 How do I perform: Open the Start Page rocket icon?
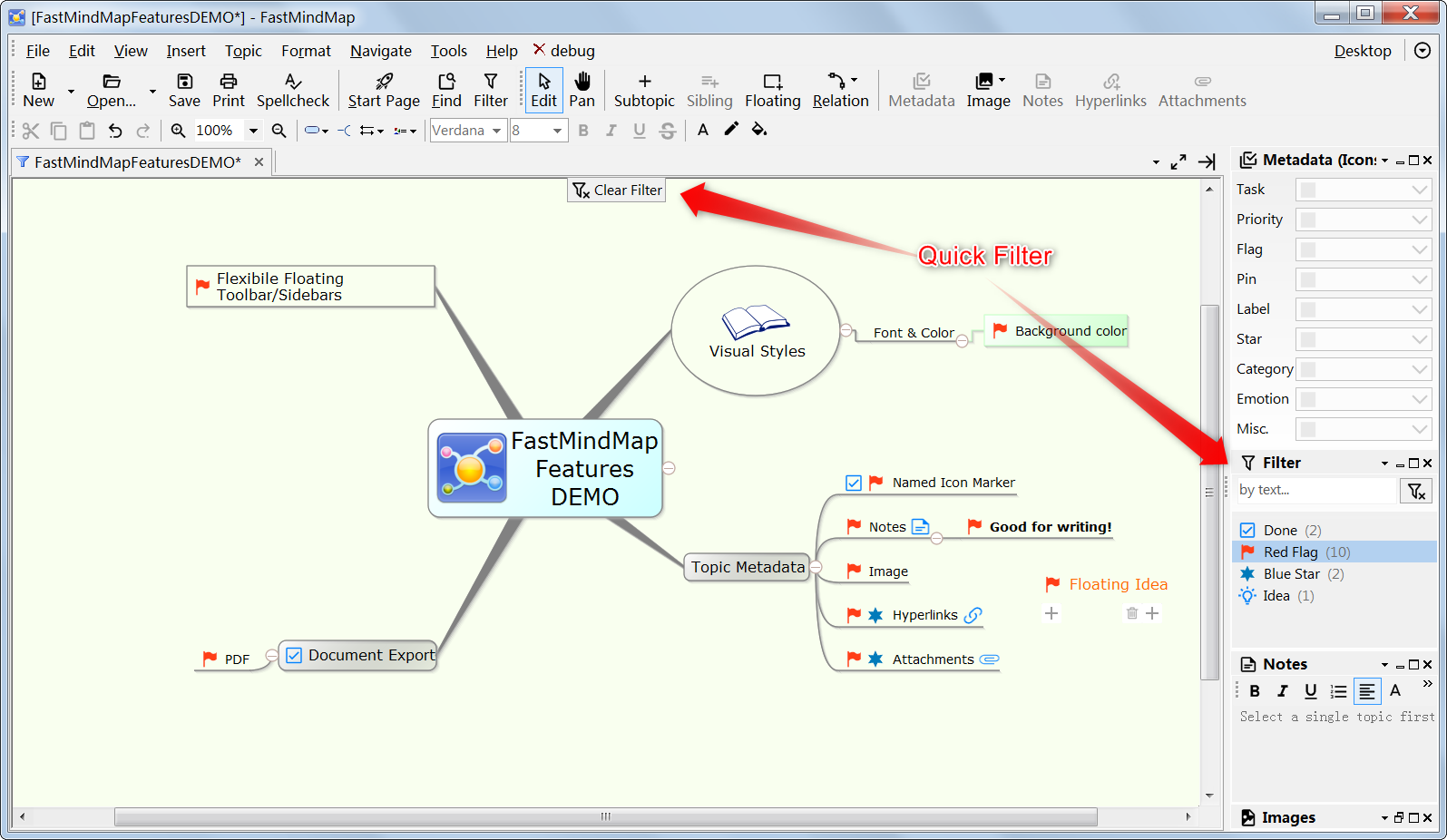[384, 82]
